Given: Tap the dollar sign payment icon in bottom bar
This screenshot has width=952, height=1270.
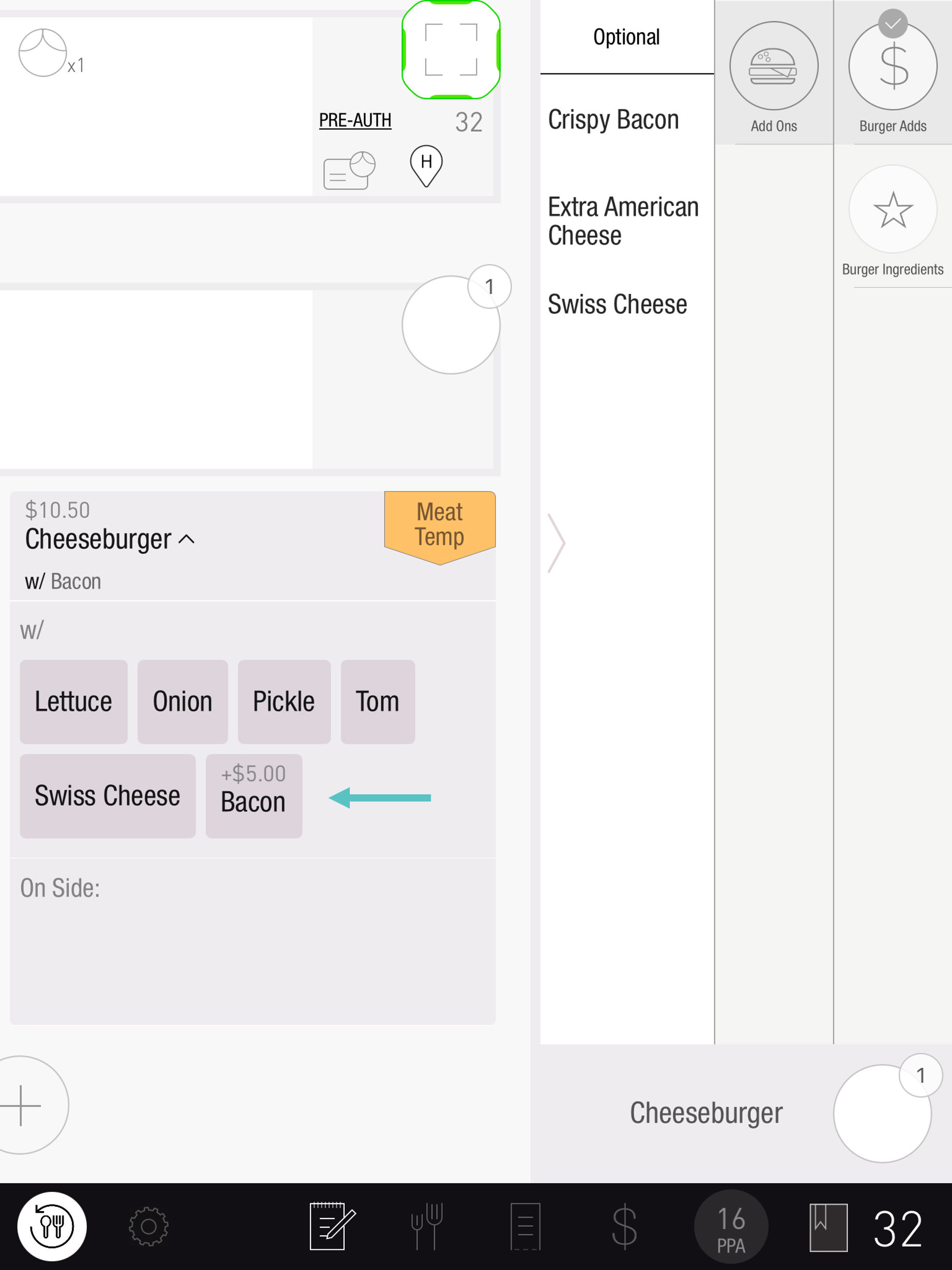Looking at the screenshot, I should tap(624, 1226).
